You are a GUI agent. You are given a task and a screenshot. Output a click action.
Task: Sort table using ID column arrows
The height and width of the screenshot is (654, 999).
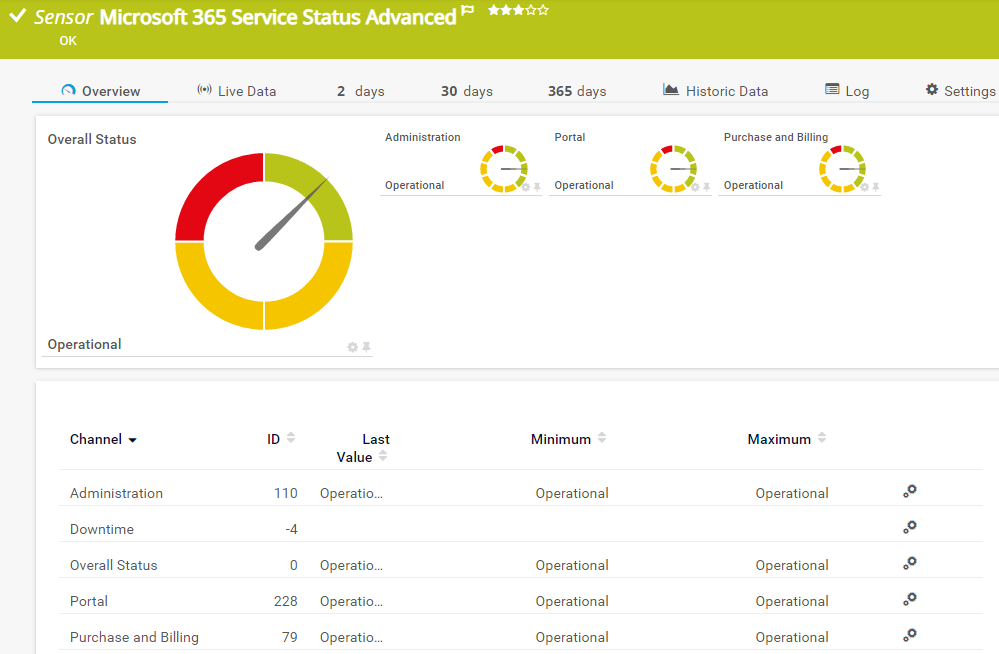(x=291, y=438)
